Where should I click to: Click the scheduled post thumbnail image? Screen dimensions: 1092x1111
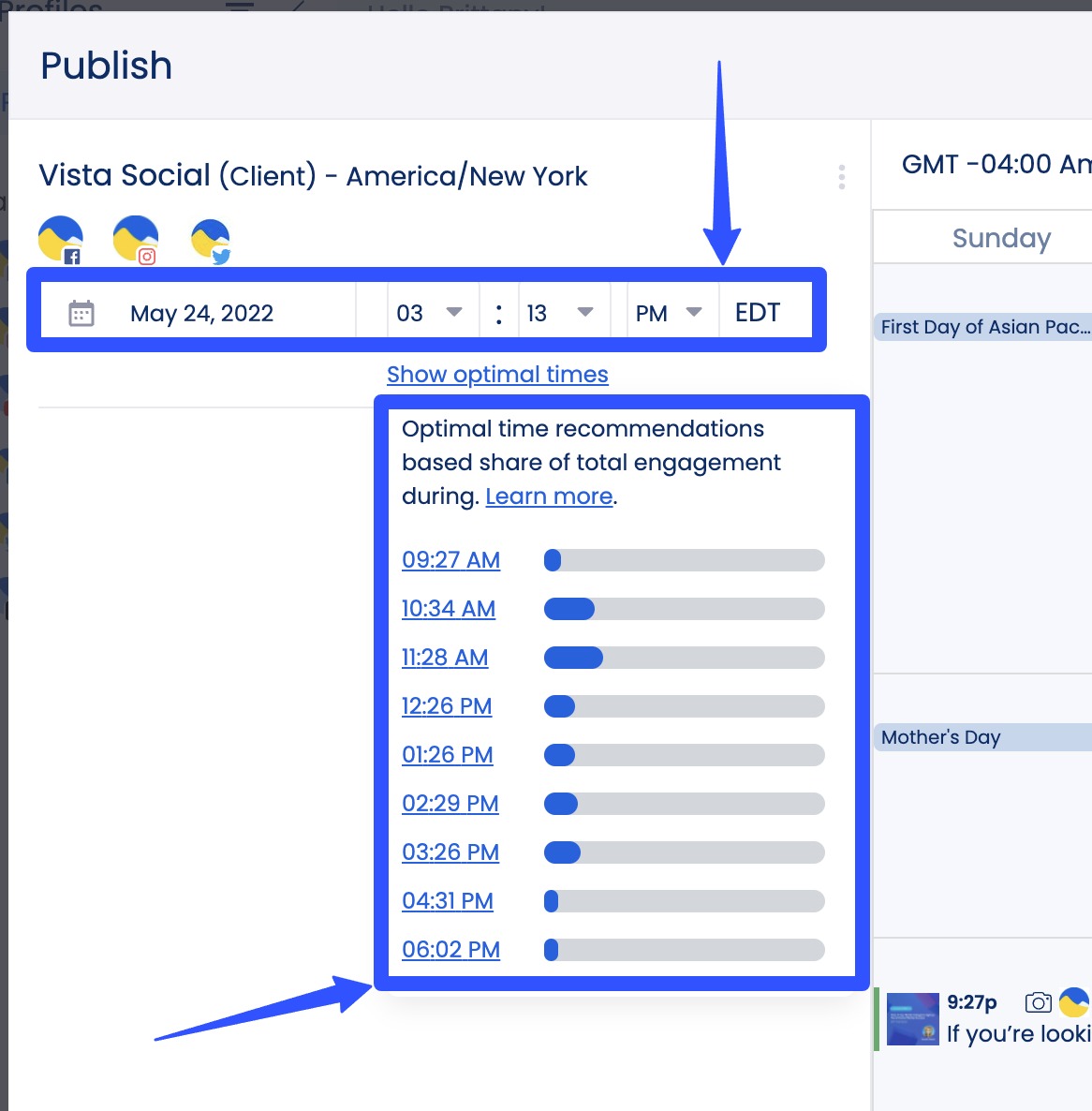(x=912, y=1019)
